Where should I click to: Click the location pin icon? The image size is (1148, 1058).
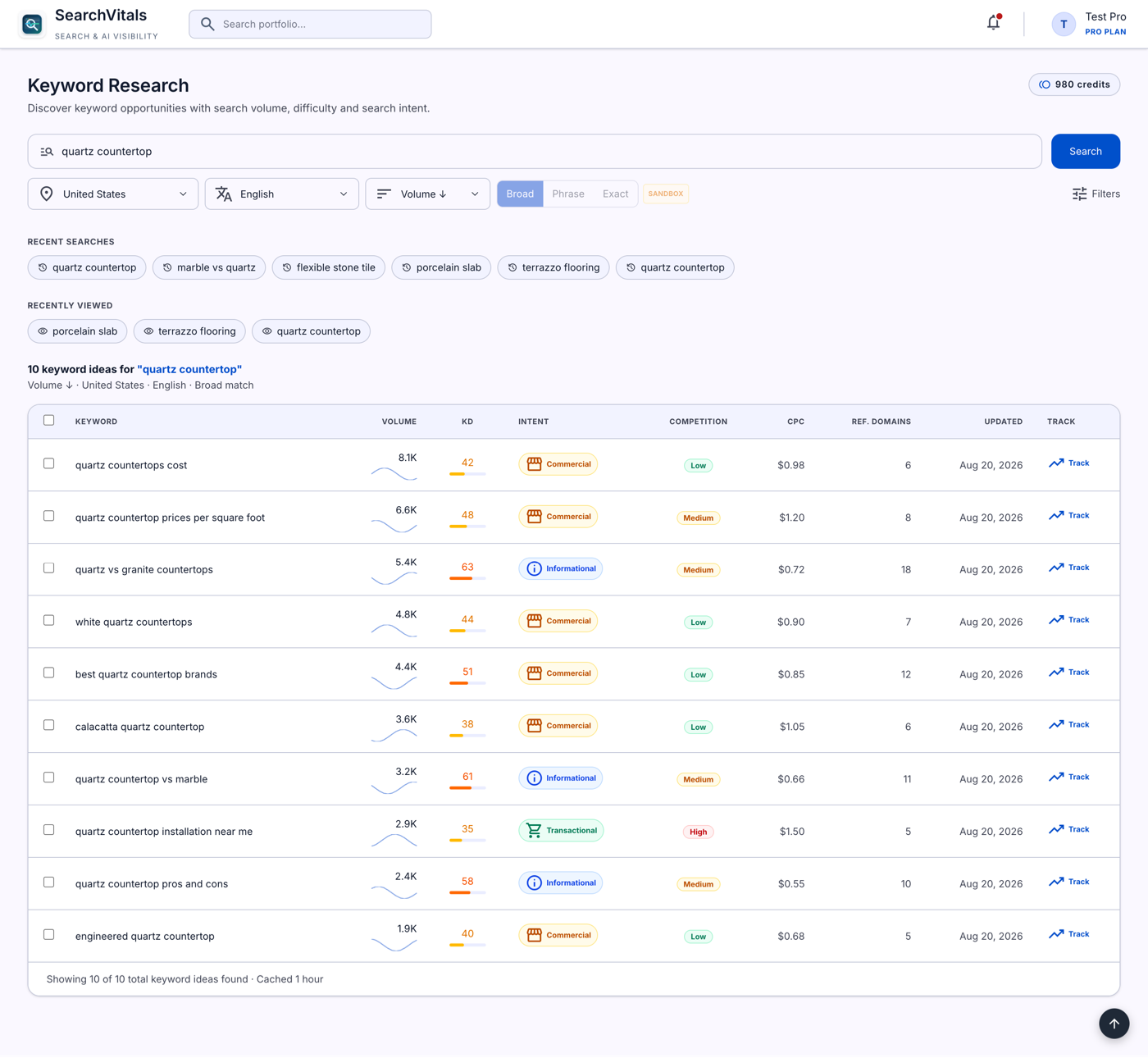coord(47,194)
